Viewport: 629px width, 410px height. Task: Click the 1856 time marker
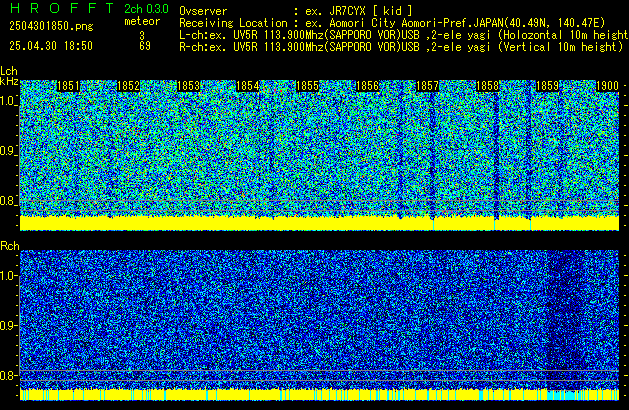pyautogui.click(x=367, y=86)
